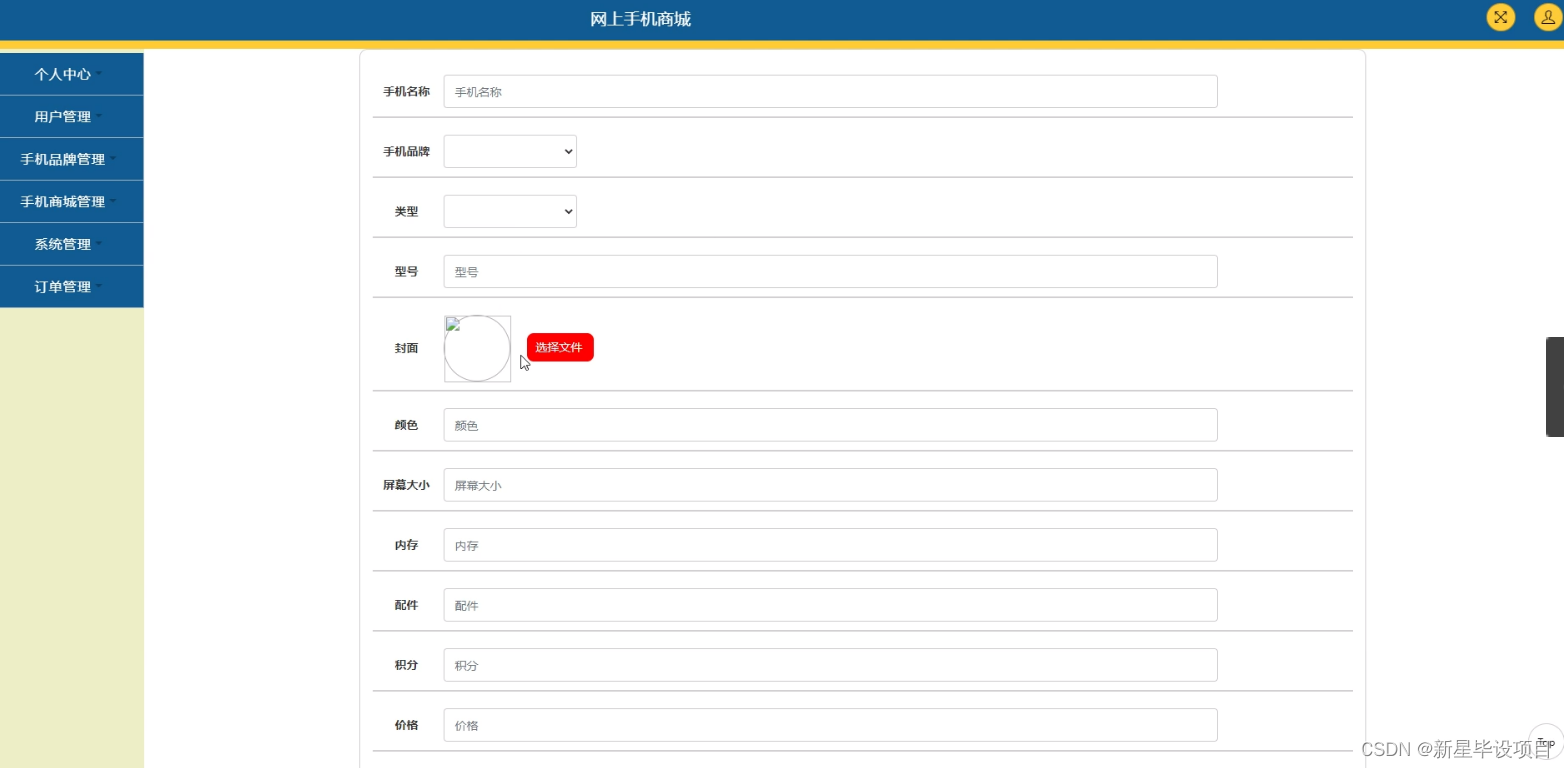This screenshot has width=1564, height=768.
Task: Click the 颜色 color input field
Action: point(830,424)
